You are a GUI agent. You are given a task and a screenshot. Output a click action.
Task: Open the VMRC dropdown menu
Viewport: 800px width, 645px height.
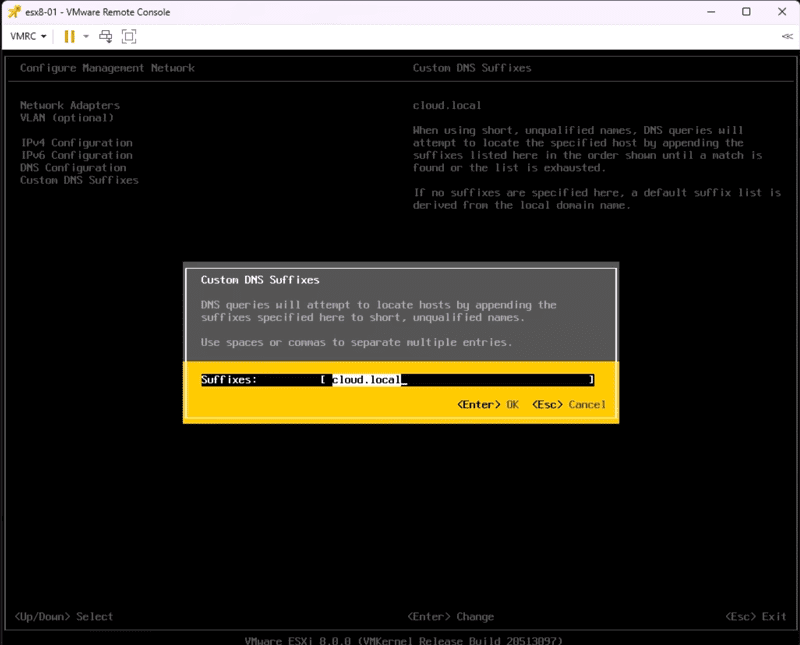coord(28,36)
